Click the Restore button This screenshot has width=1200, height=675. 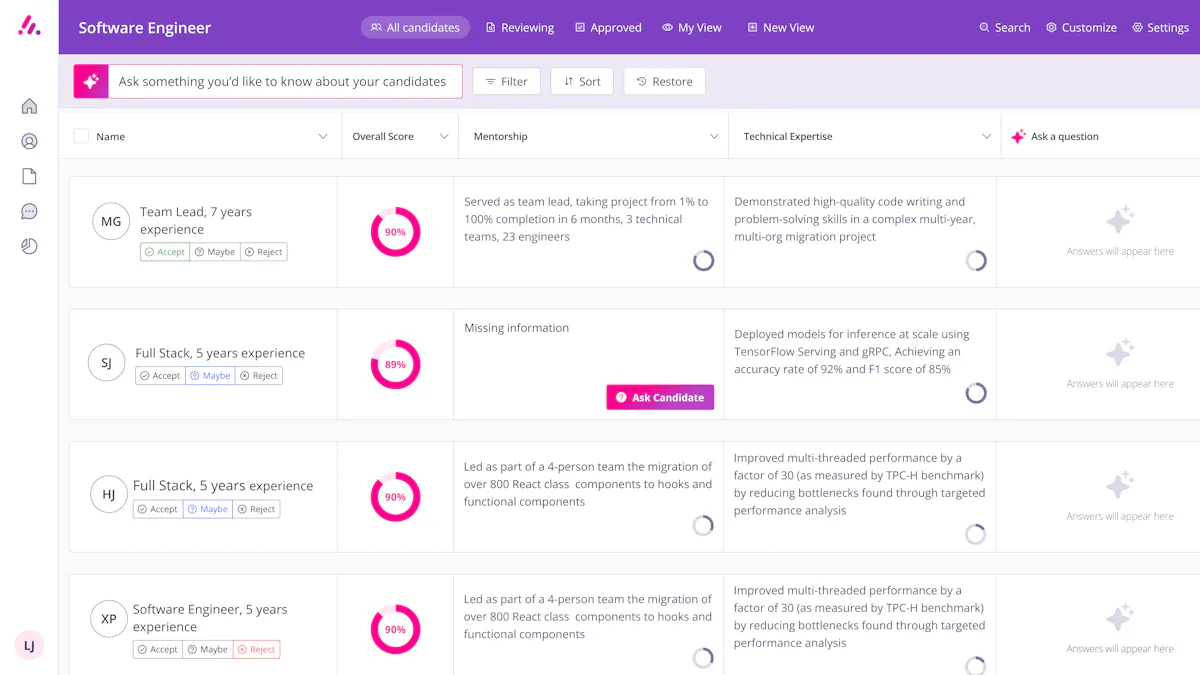click(664, 82)
